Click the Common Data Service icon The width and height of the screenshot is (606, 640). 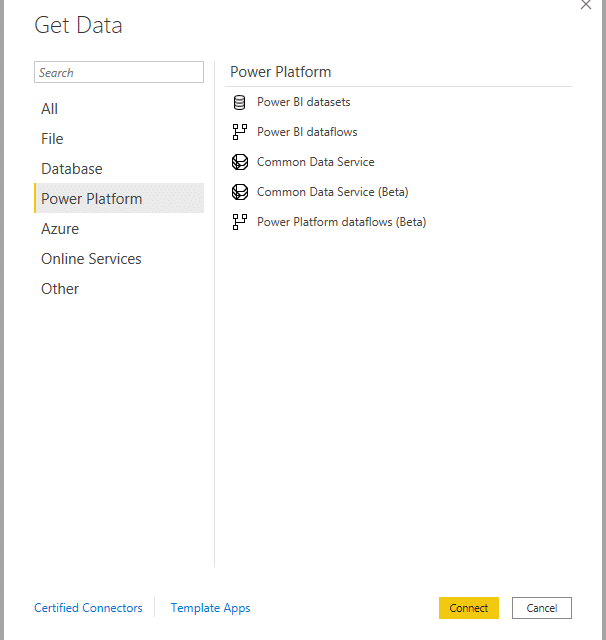tap(239, 162)
